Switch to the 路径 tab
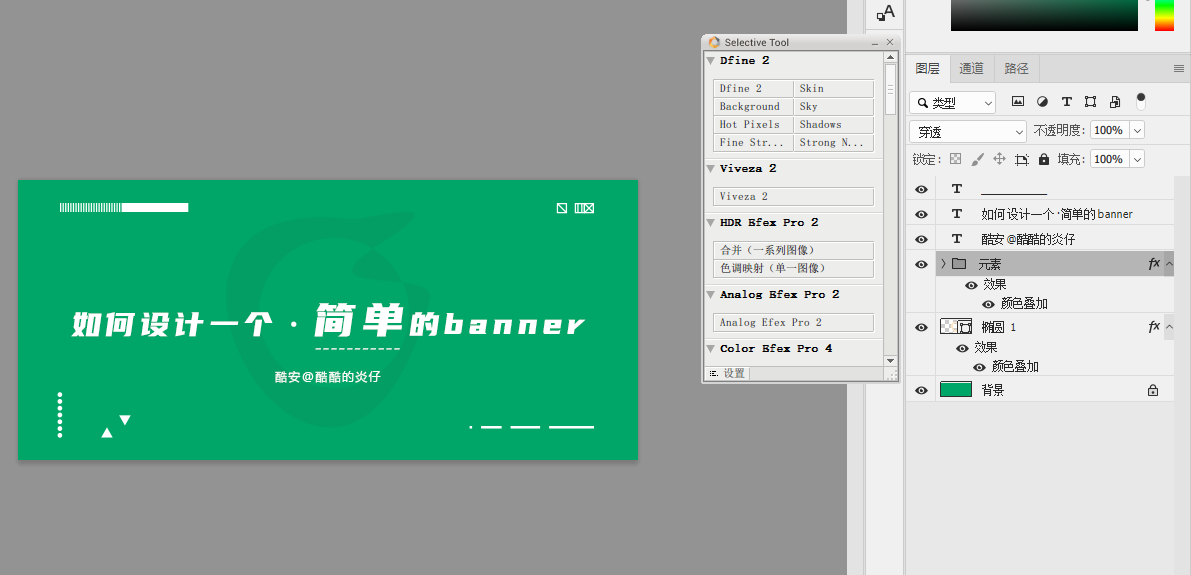 pyautogui.click(x=1016, y=68)
